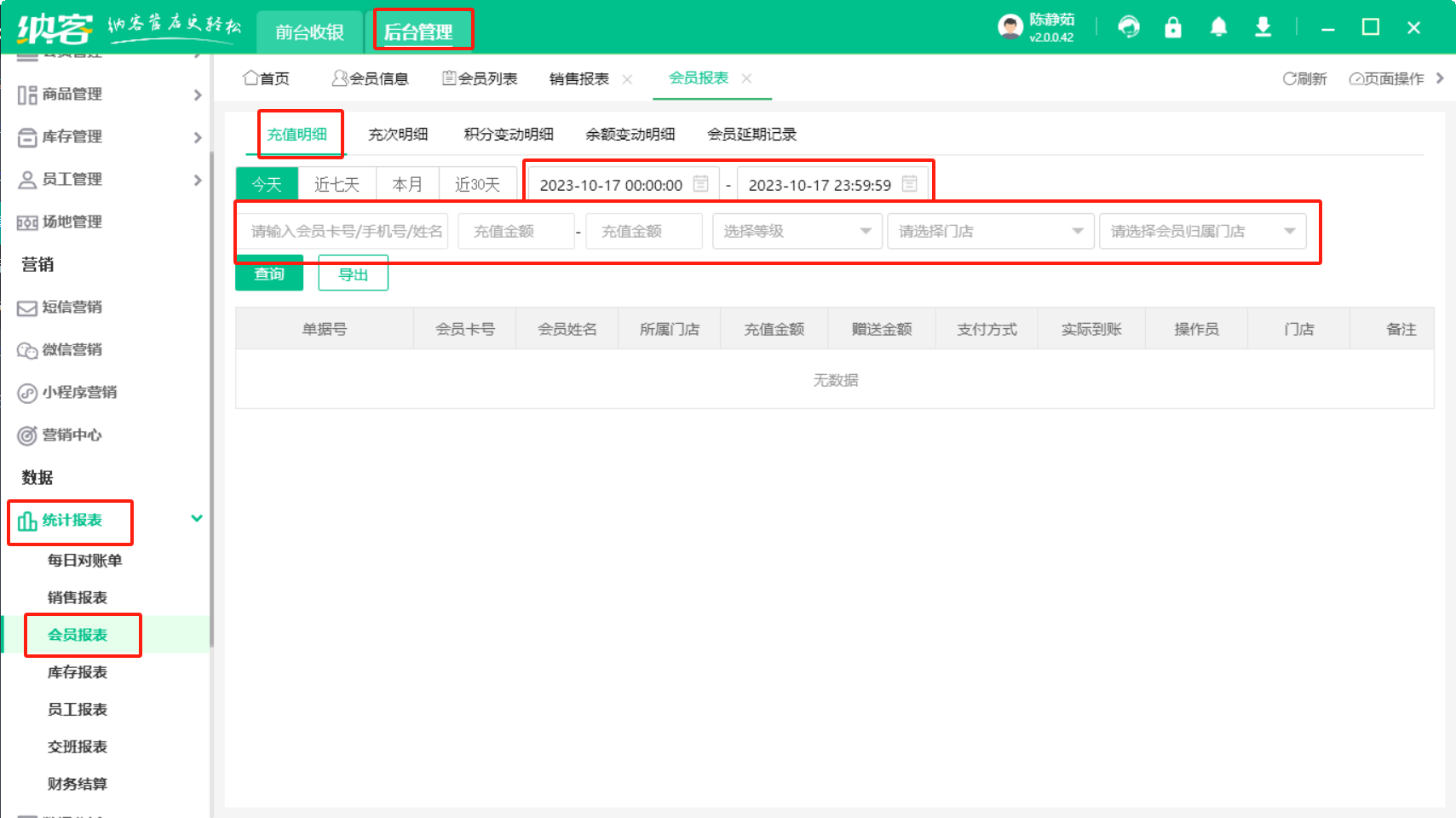Expand the 商品管理 sidebar menu
The height and width of the screenshot is (818, 1456).
pos(109,95)
